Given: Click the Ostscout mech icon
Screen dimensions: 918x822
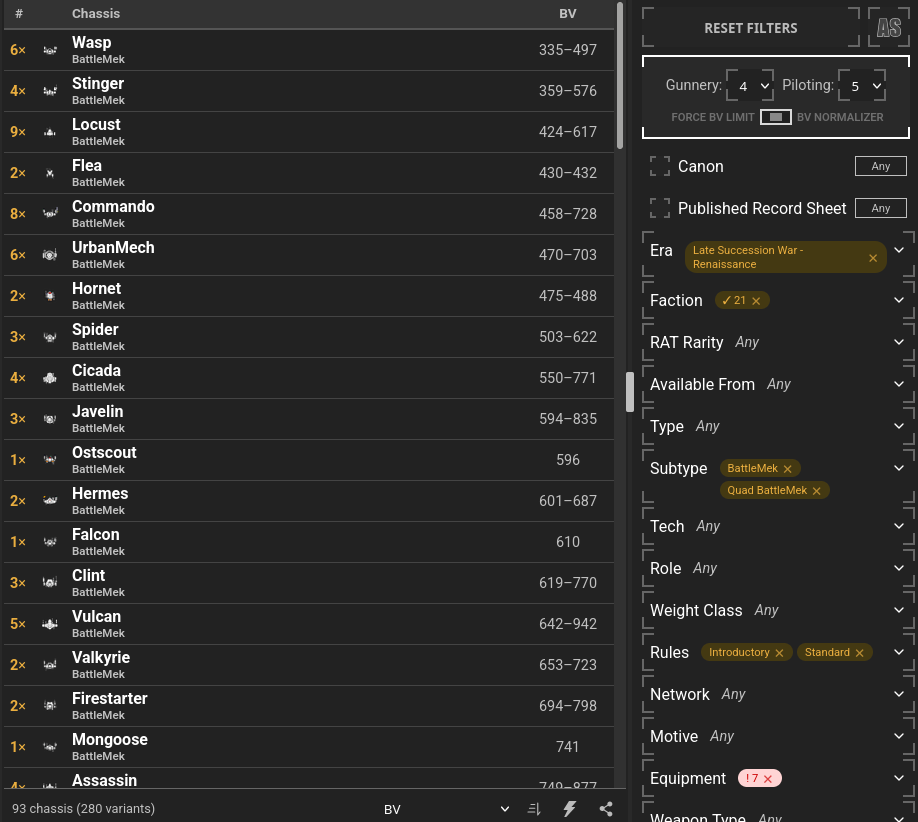Looking at the screenshot, I should (x=50, y=460).
